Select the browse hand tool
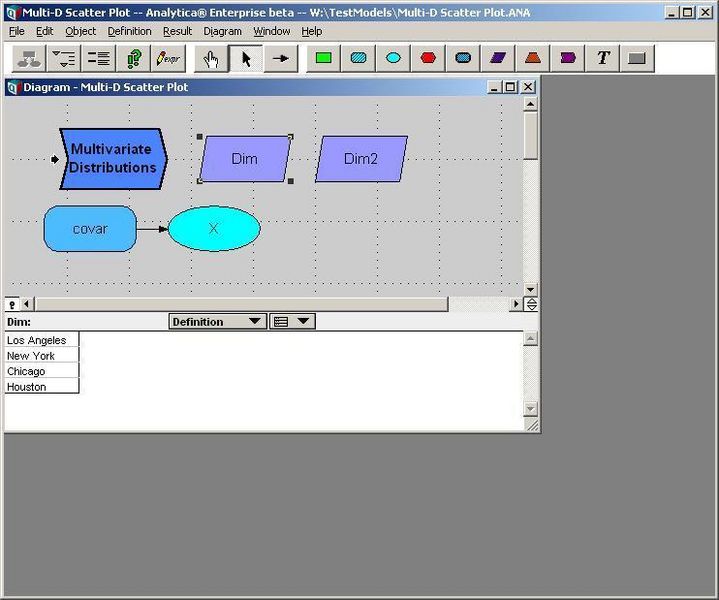The height and width of the screenshot is (600, 719). point(211,59)
